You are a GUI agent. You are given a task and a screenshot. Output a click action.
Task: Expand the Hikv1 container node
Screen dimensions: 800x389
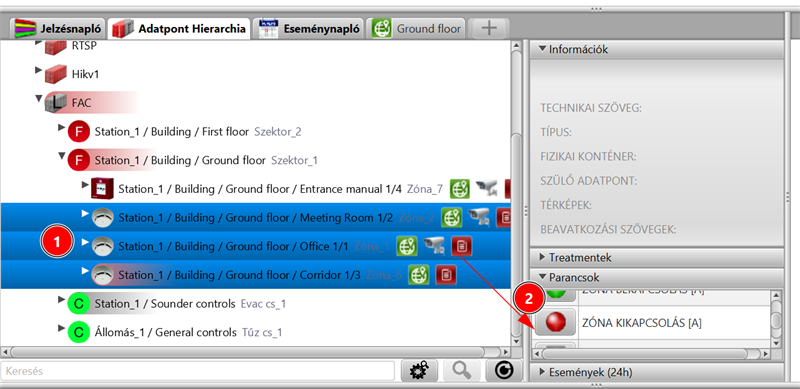click(38, 70)
